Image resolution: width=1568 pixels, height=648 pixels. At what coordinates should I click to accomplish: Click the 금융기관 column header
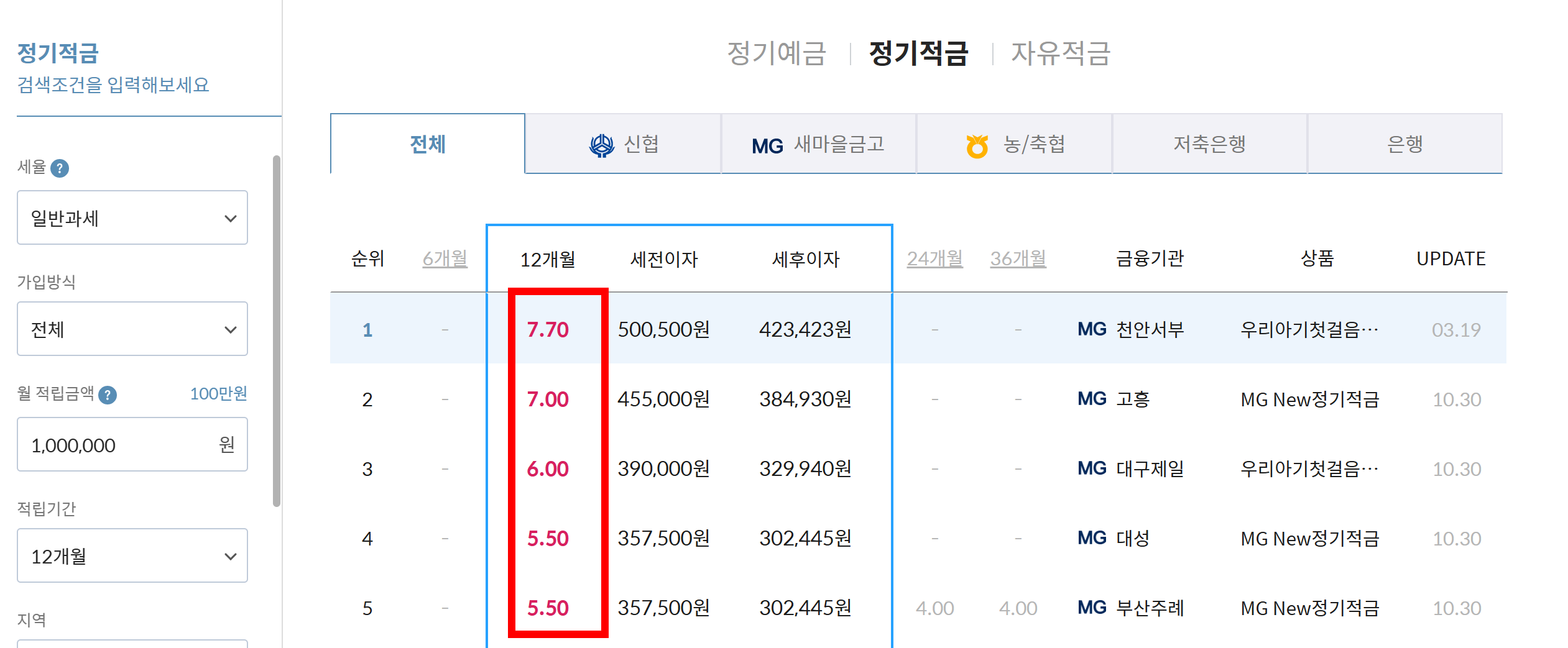click(x=1150, y=258)
